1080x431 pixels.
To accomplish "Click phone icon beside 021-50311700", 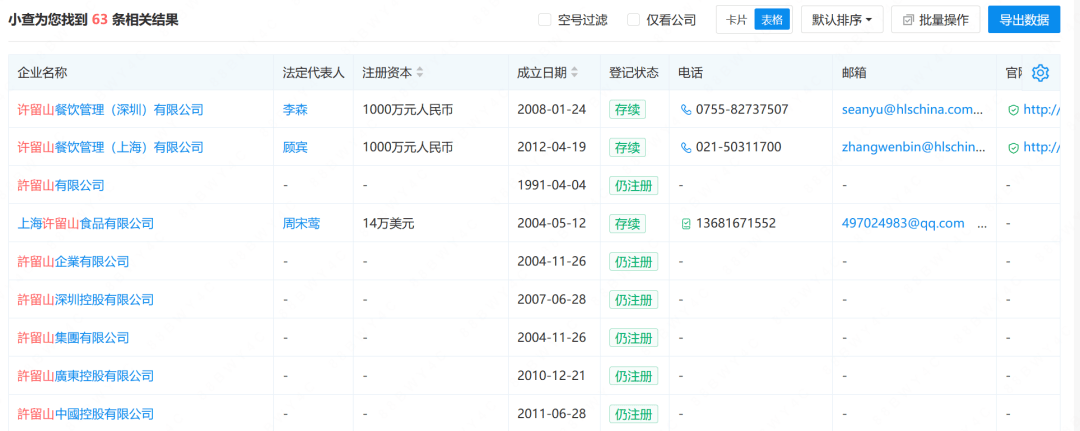I will 685,147.
